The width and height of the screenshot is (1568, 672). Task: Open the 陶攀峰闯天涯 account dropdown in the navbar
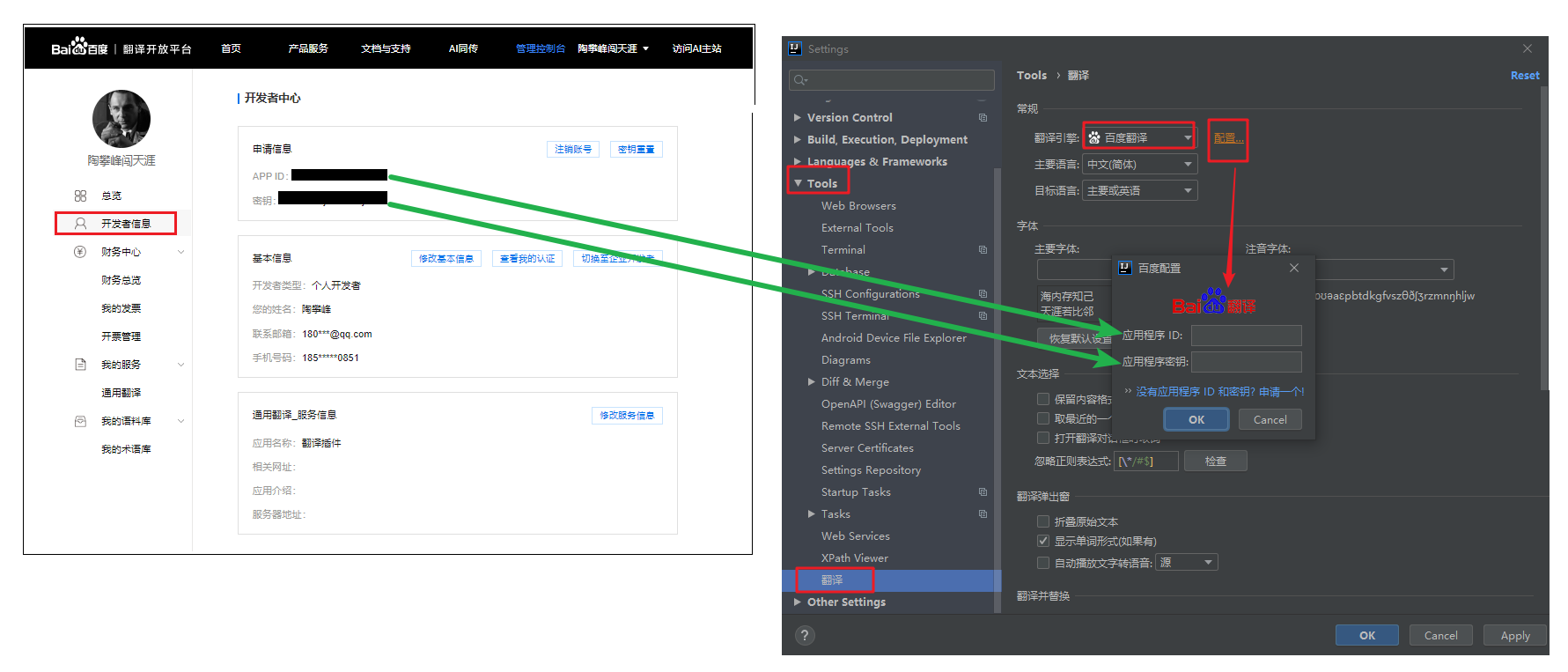coord(613,48)
